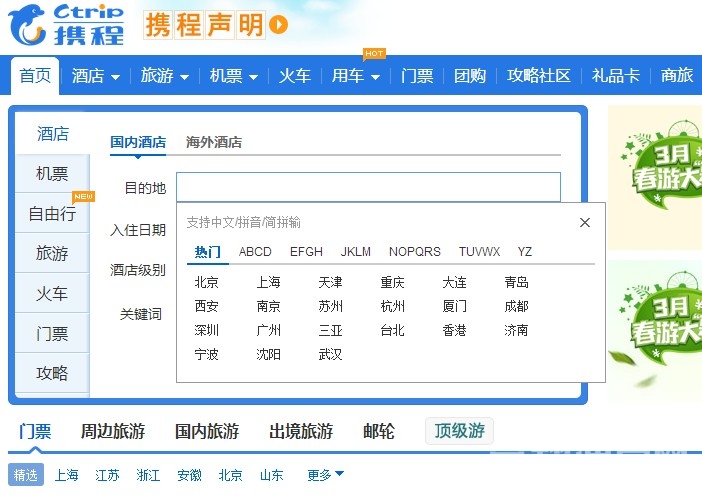Choose 厦门 as destination
The height and width of the screenshot is (500, 702).
coord(454,306)
